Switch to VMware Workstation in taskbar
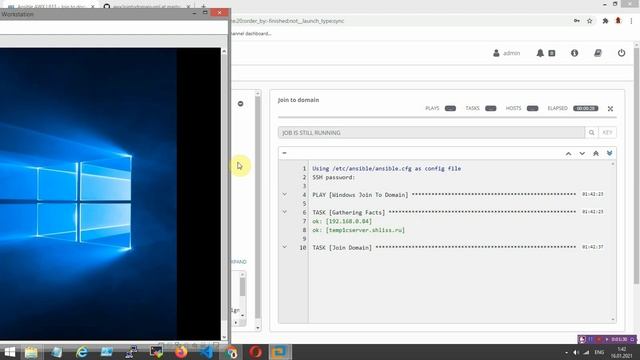The image size is (640, 360). pyautogui.click(x=280, y=352)
